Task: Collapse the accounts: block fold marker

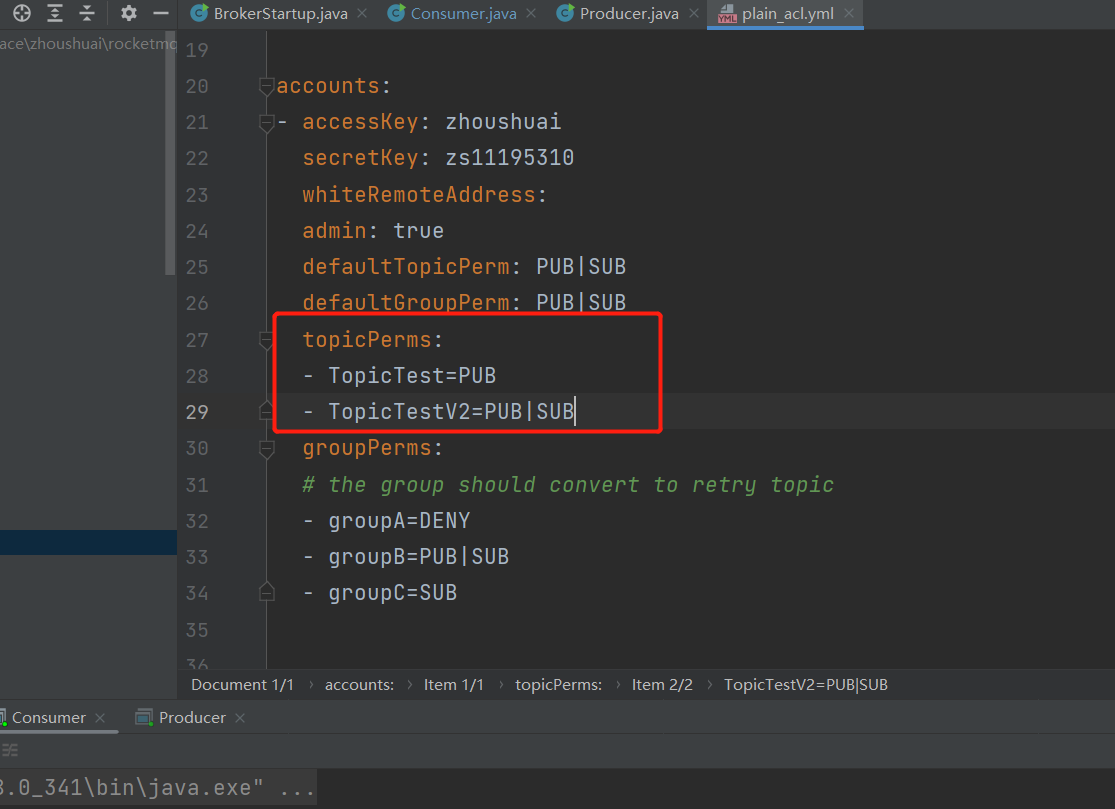Action: (267, 87)
